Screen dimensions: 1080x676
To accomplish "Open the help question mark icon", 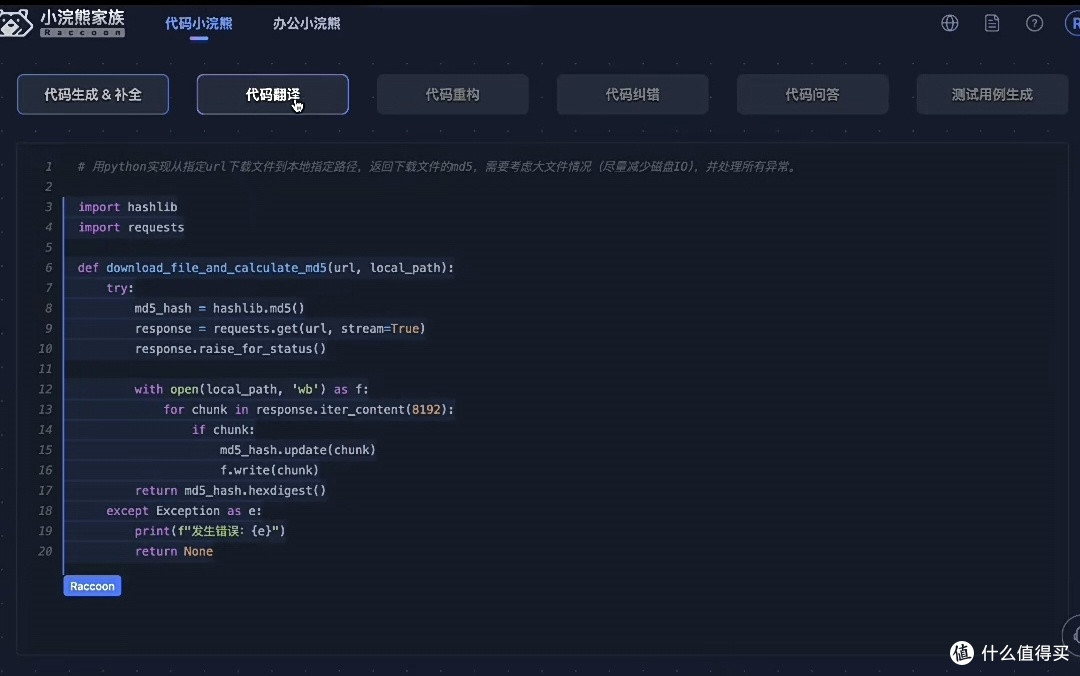I will click(x=1035, y=23).
